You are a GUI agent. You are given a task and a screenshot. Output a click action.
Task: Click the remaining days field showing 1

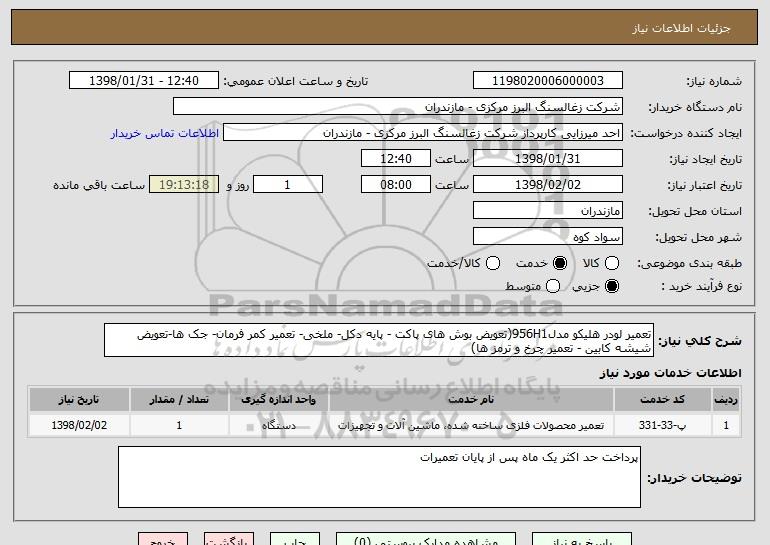288,185
